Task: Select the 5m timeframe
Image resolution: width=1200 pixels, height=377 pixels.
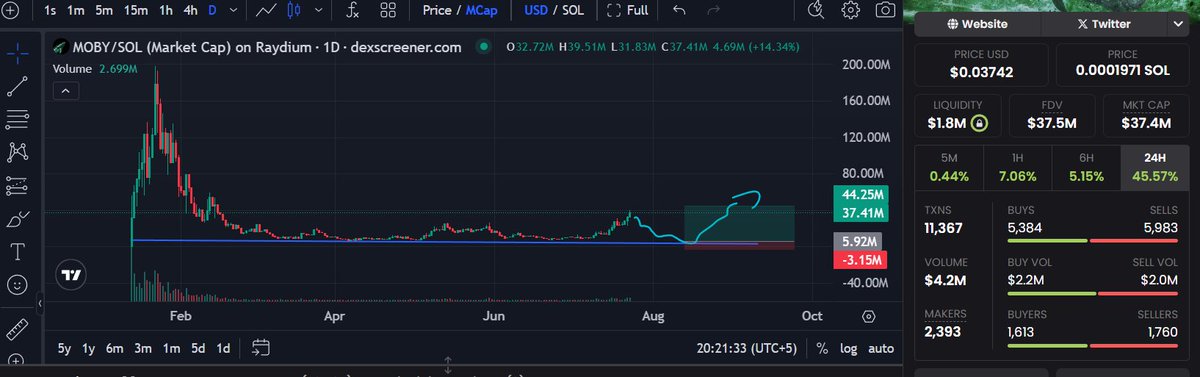Action: coord(105,11)
